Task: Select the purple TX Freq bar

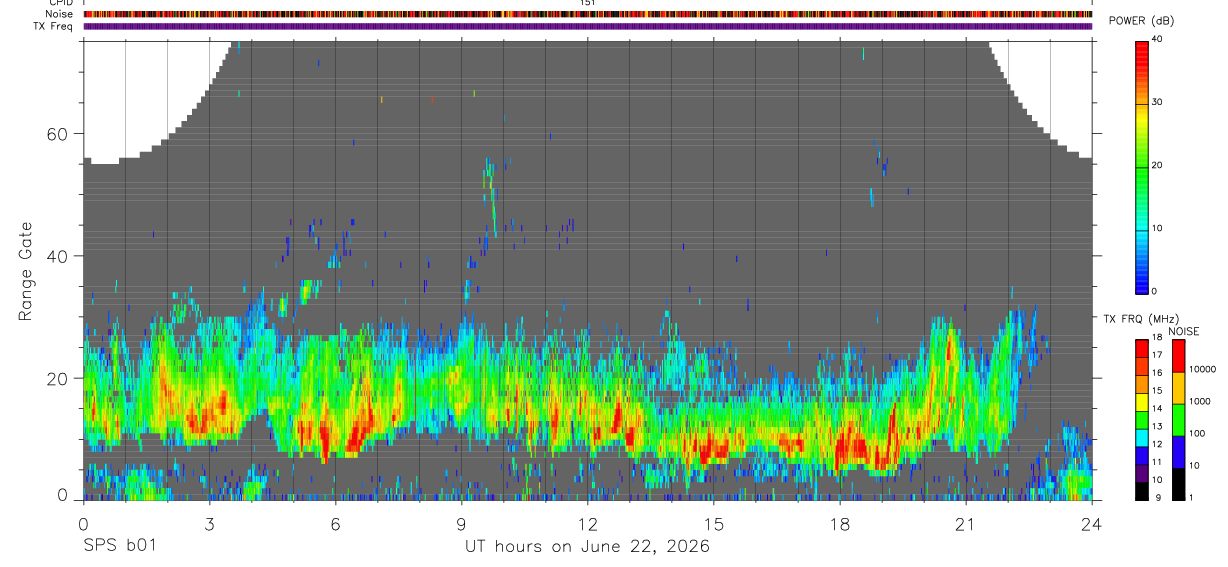Action: (x=587, y=26)
